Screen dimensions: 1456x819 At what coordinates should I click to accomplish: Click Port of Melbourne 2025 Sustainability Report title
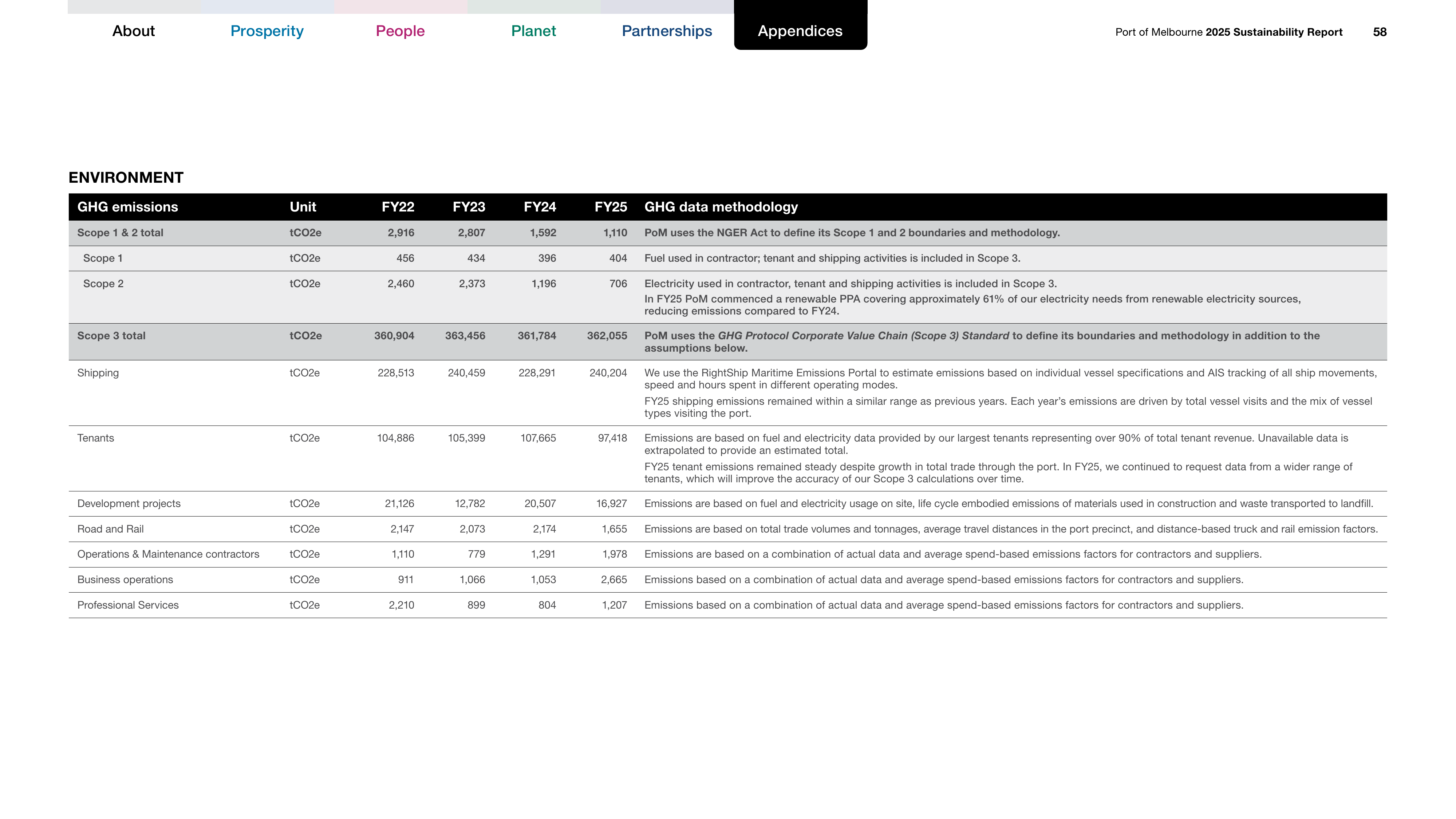coord(1229,32)
